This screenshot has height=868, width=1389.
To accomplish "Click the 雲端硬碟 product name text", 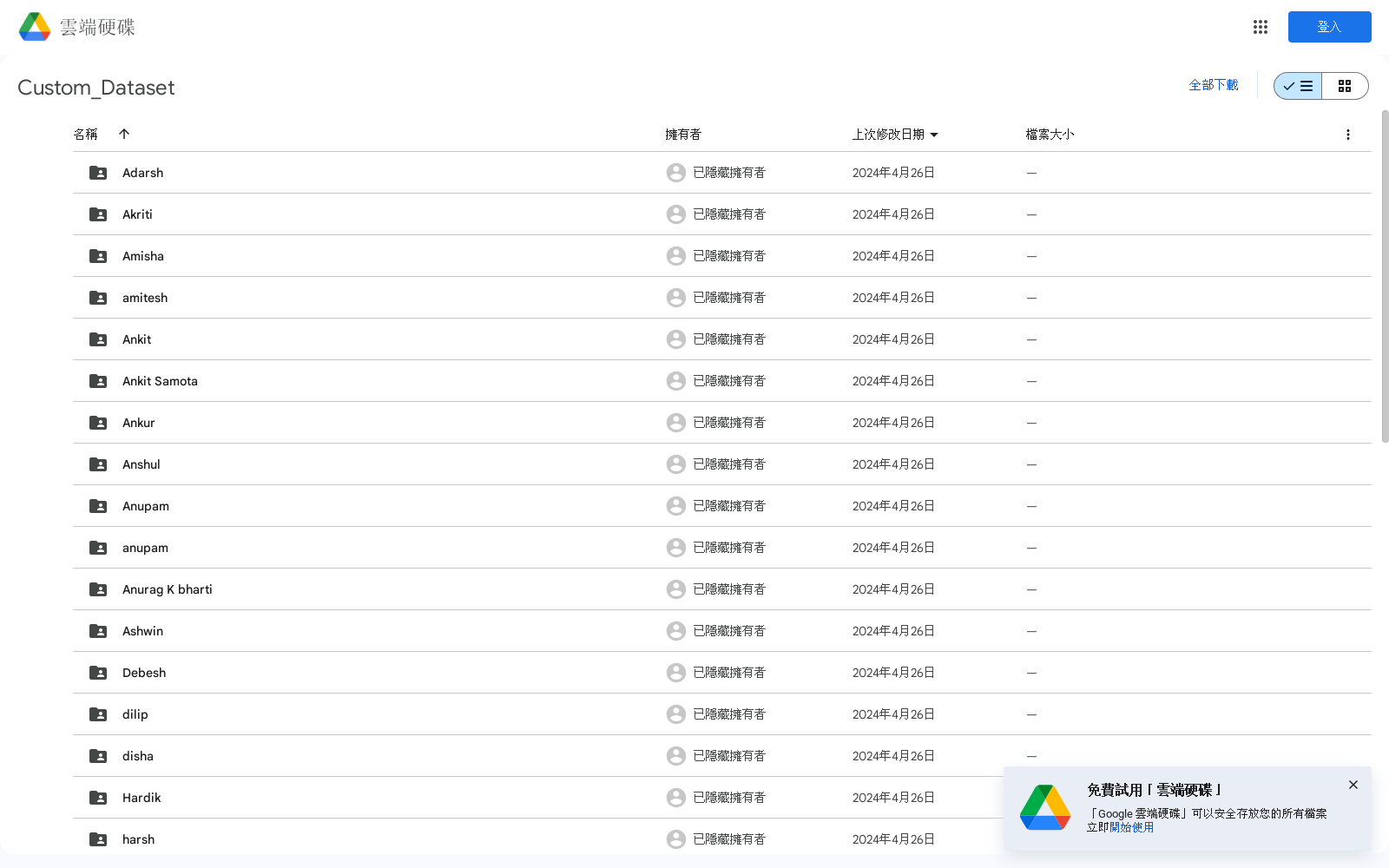I will coord(97,27).
